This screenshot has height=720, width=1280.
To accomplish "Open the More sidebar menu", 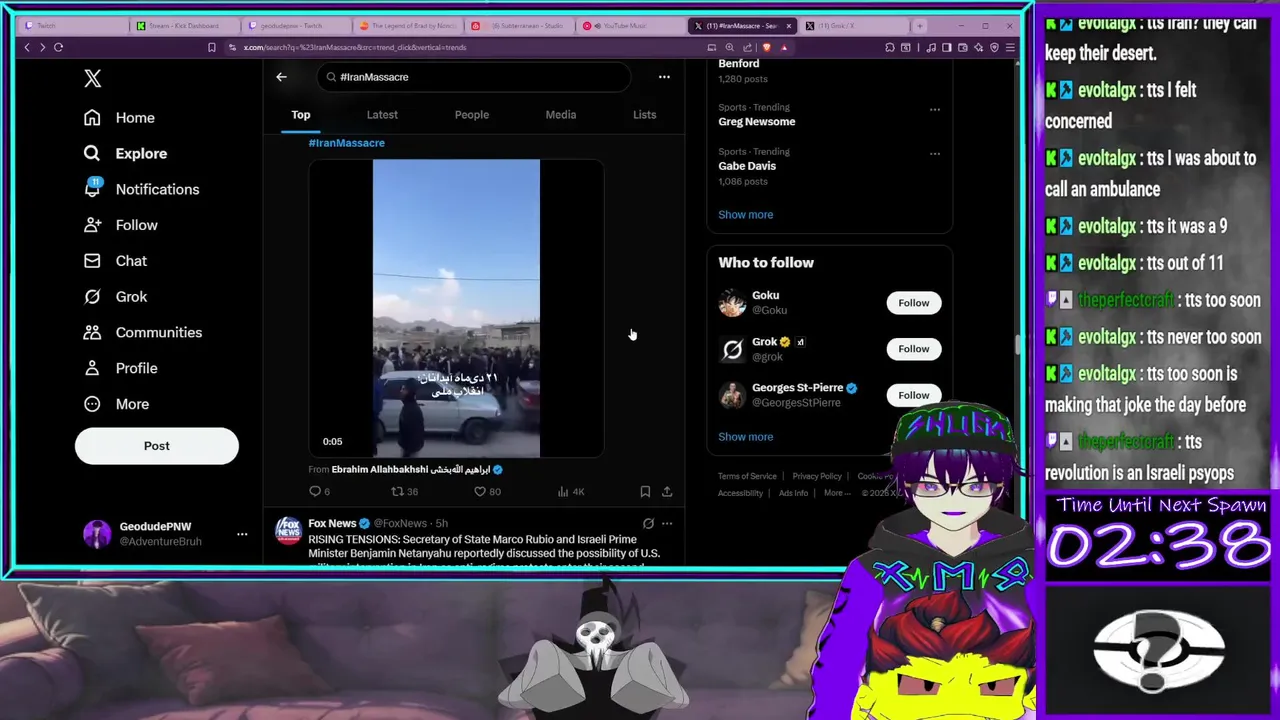I will (116, 404).
